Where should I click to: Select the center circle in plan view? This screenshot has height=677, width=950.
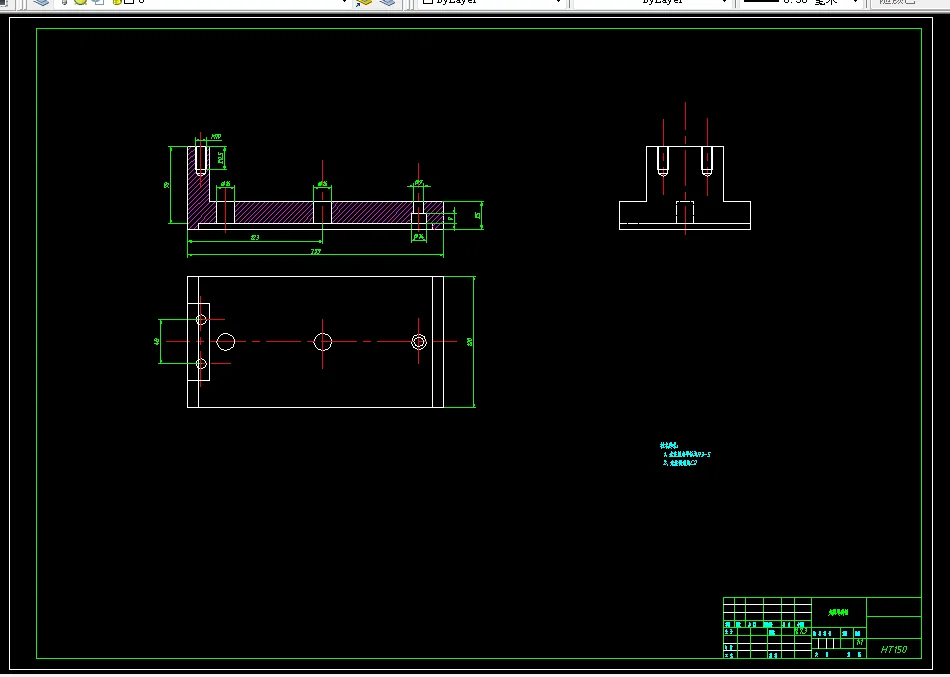(x=323, y=342)
